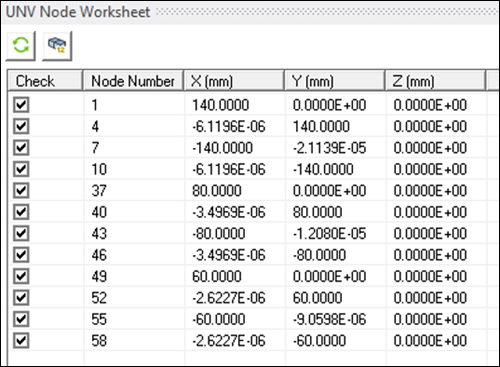This screenshot has width=500, height=367.
Task: Click Y value -140.0000 of node 10
Action: [x=323, y=169]
